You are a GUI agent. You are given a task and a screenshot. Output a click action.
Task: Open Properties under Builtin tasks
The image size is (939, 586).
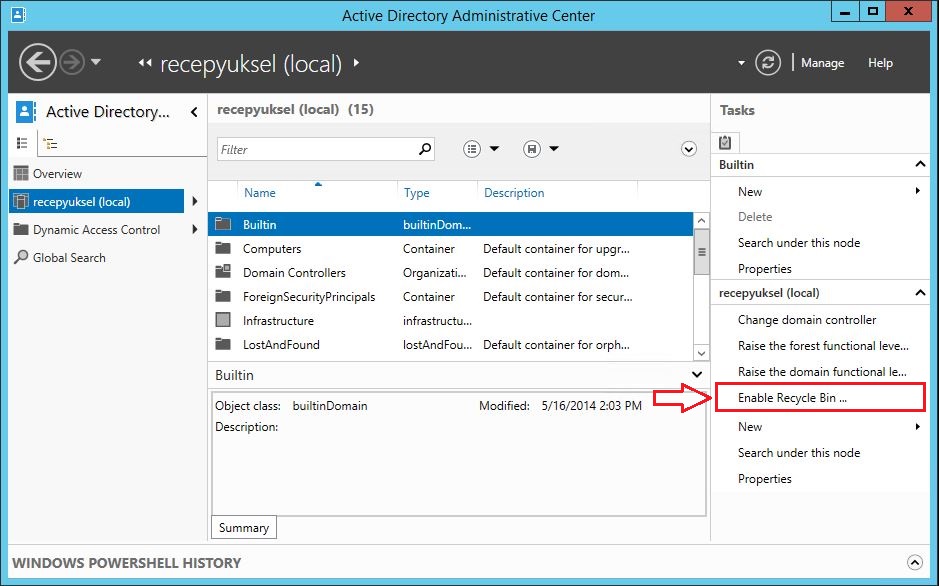(x=765, y=269)
